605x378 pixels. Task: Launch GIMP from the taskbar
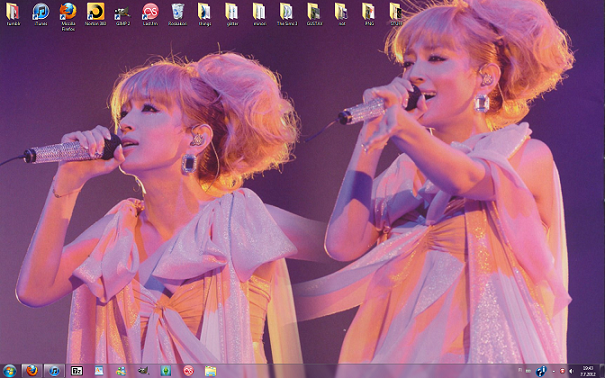coord(143,371)
